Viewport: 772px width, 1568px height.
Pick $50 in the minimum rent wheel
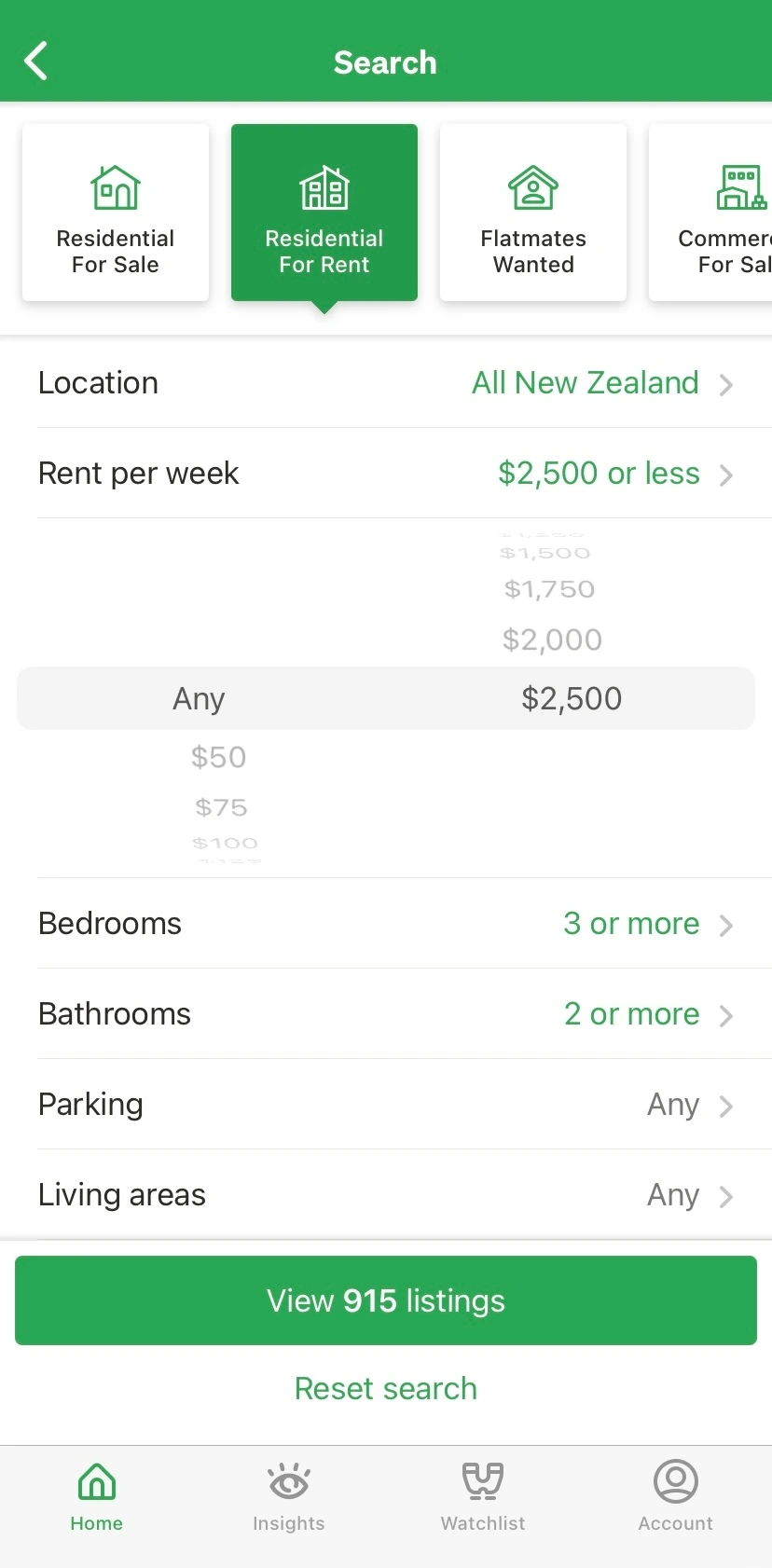point(218,757)
